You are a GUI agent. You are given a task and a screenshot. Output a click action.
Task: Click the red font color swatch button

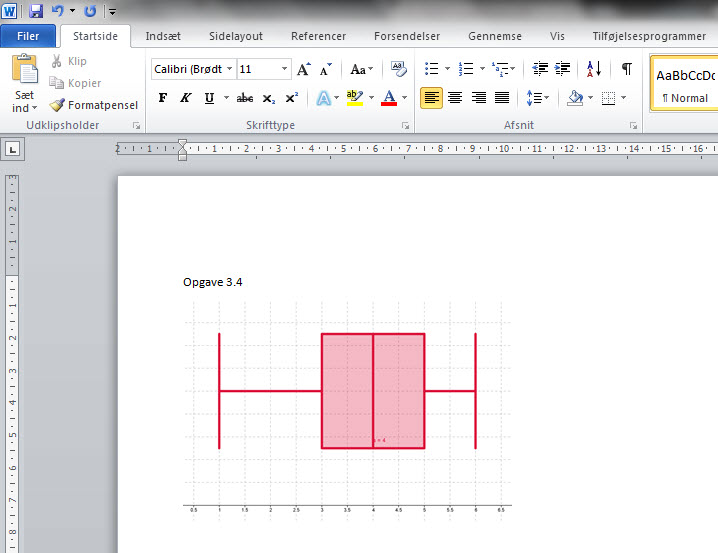388,98
